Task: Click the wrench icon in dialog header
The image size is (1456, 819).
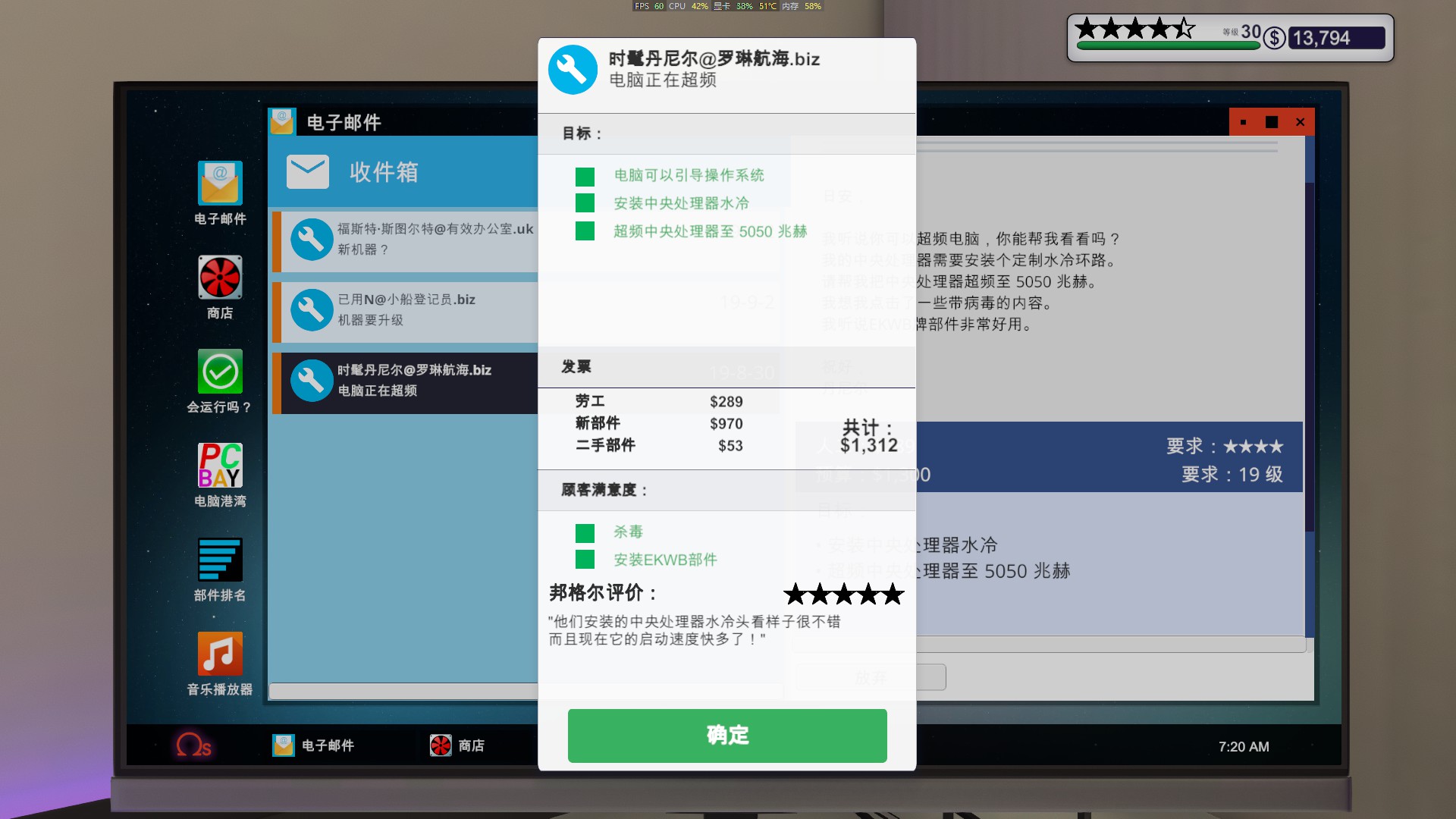Action: click(x=573, y=70)
